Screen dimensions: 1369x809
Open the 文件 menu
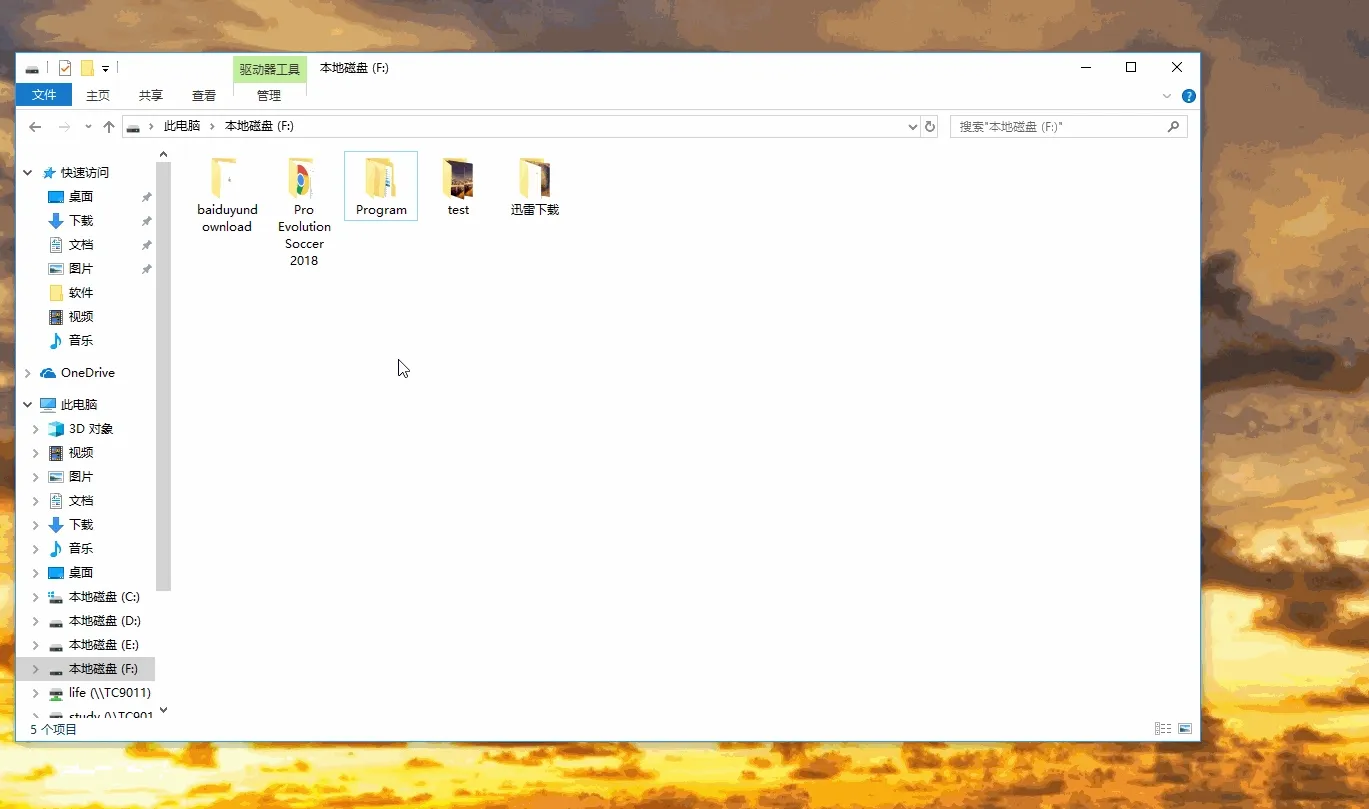[44, 96]
